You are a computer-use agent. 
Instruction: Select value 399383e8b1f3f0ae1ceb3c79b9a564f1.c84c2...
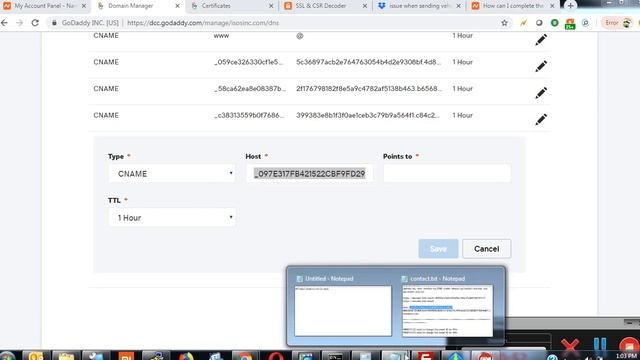coord(368,115)
